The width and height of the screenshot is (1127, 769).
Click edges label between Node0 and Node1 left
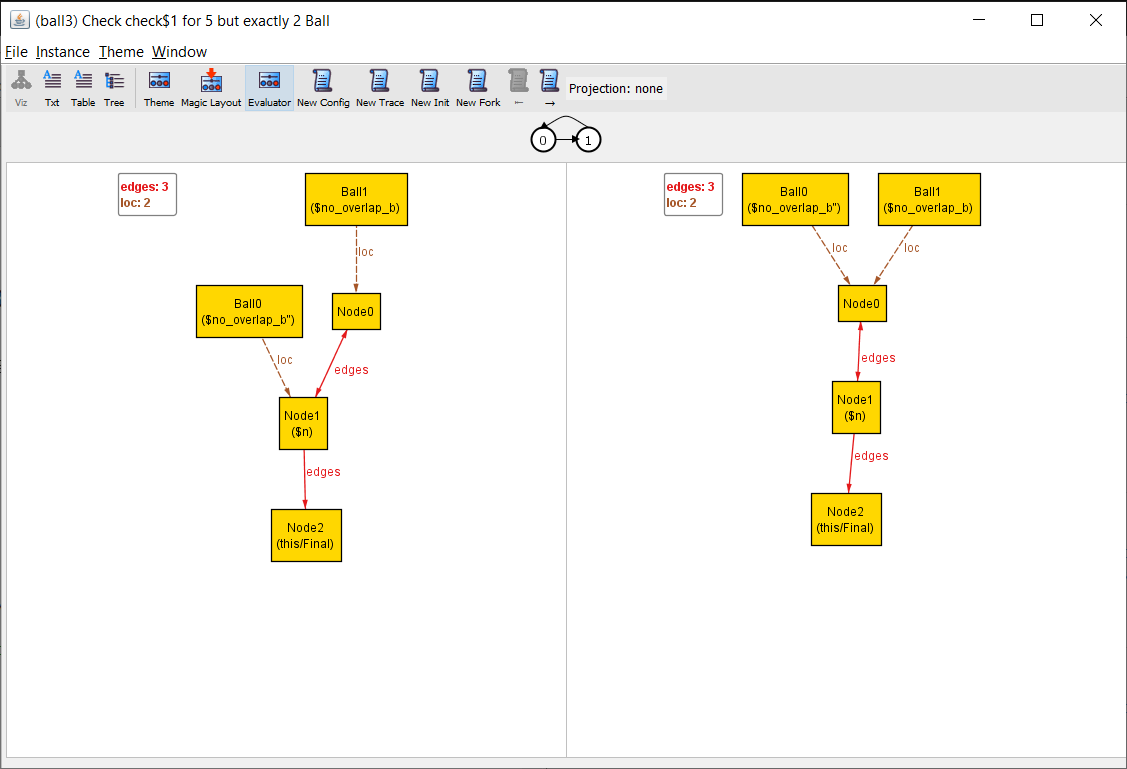click(351, 370)
